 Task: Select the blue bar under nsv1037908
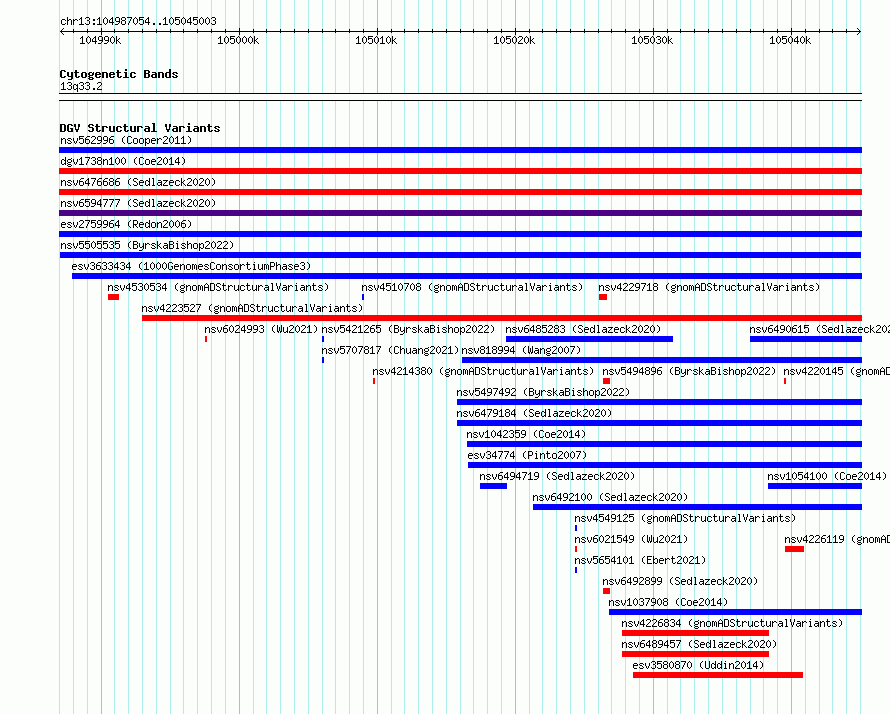pyautogui.click(x=735, y=612)
